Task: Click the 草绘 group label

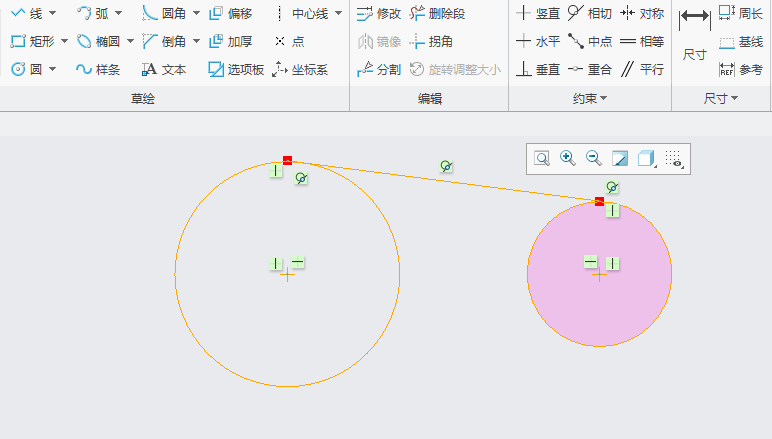Action: (143, 99)
